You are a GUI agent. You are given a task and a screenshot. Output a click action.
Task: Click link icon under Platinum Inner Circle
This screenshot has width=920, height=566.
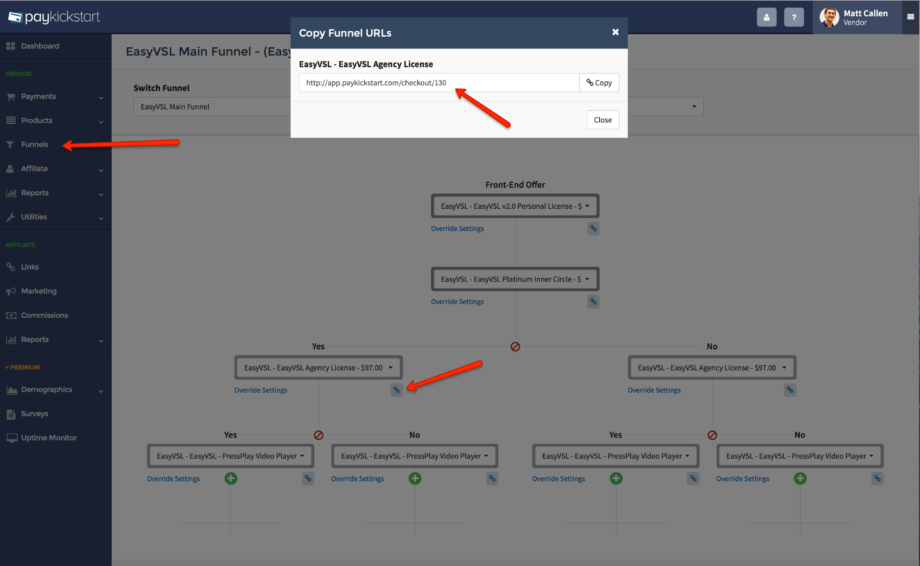[x=593, y=301]
